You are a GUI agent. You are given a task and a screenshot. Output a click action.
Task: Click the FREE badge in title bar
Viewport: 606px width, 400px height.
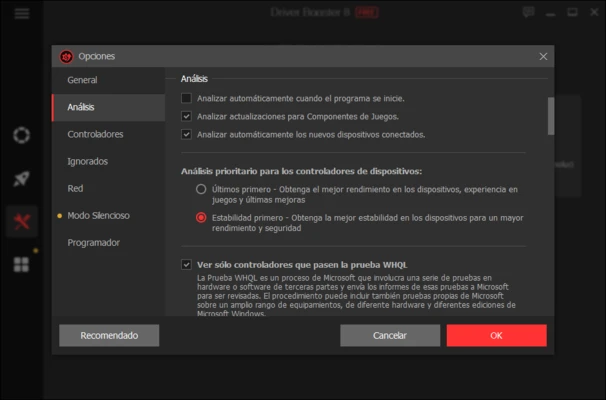(366, 12)
